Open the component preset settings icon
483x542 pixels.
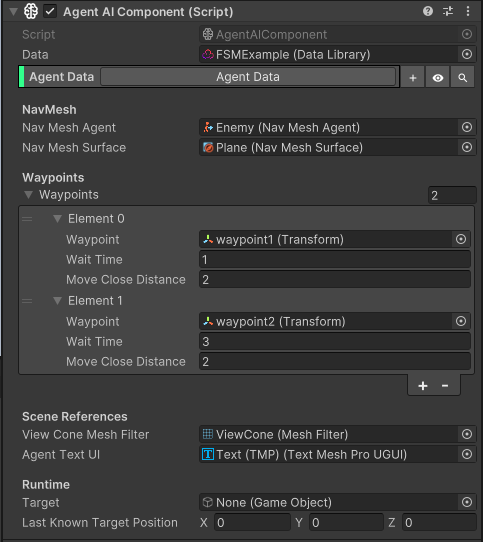click(x=448, y=11)
